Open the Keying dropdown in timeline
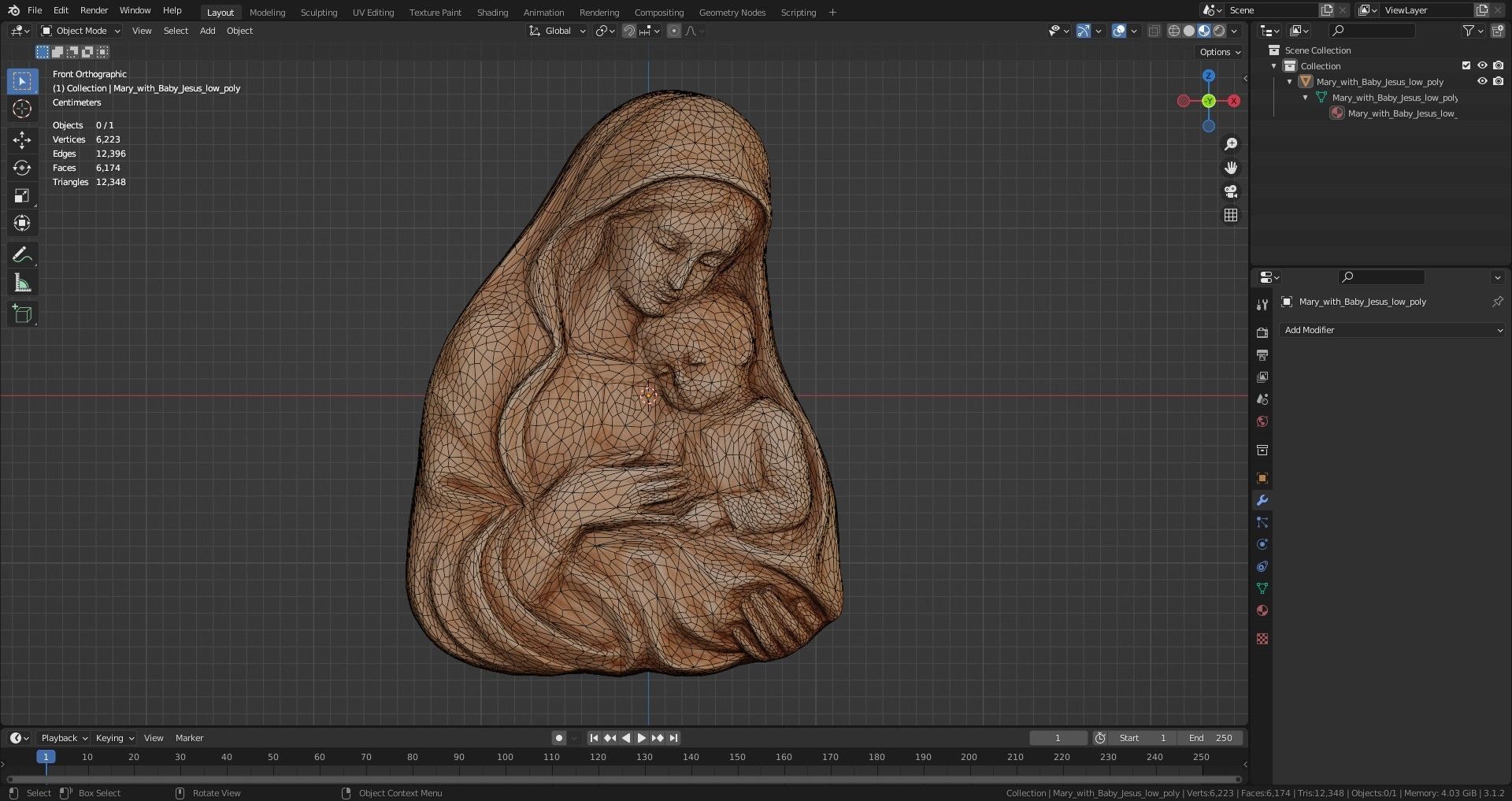Screen dimensions: 1512x801 pos(115,738)
